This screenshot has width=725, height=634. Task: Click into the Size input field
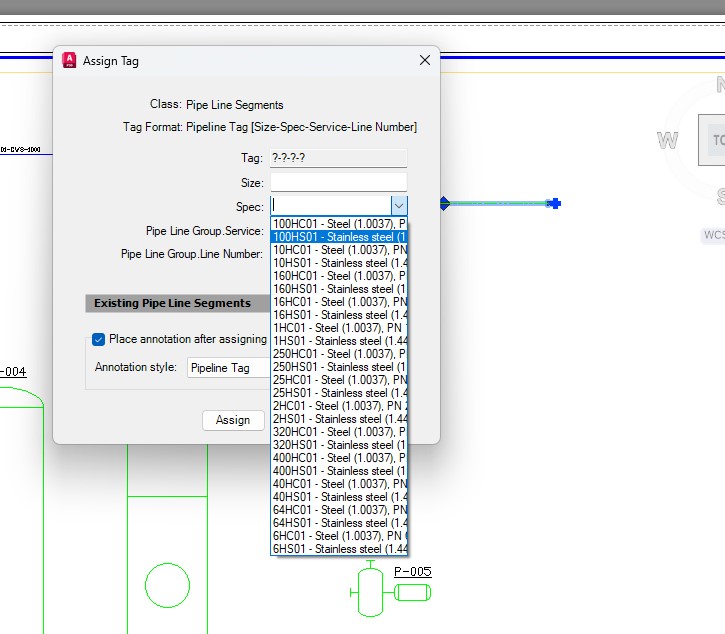coord(338,182)
